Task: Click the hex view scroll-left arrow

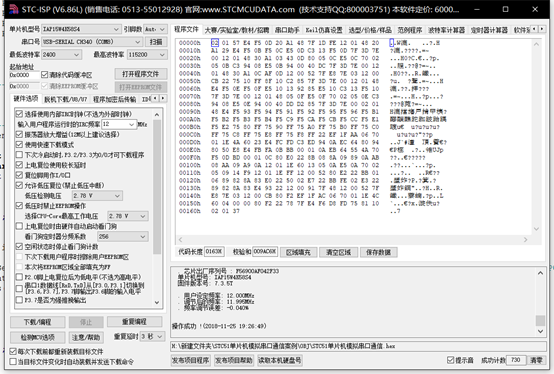Action: tap(181, 239)
